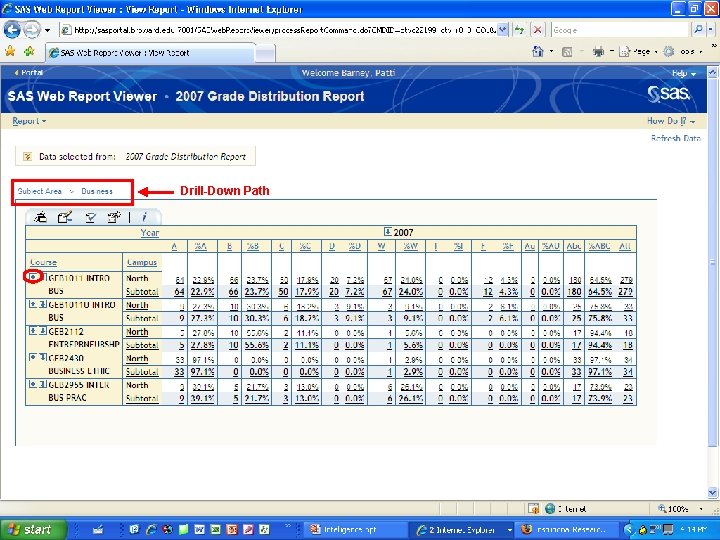The height and width of the screenshot is (540, 720).
Task: Drill down on GEB2112 ENTREPRNEURSHP
Action: [x=42, y=331]
